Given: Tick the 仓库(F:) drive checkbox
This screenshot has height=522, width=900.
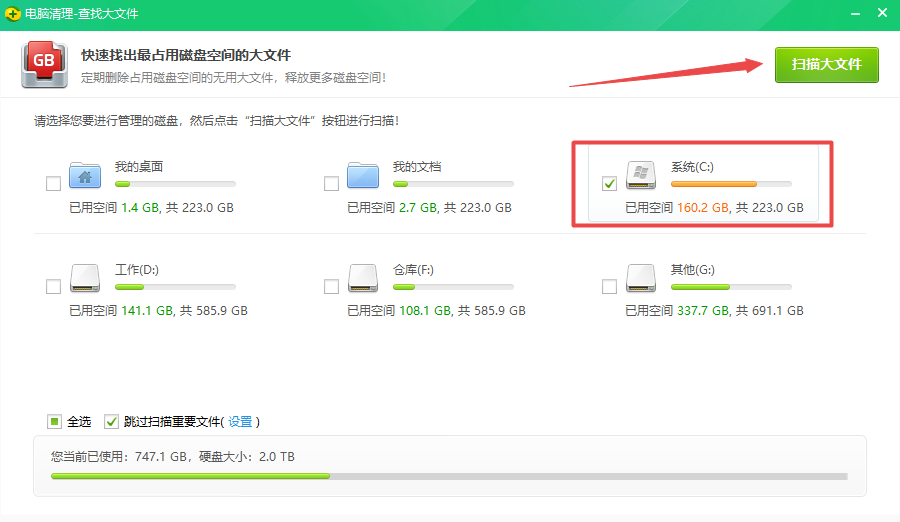Looking at the screenshot, I should 332,287.
